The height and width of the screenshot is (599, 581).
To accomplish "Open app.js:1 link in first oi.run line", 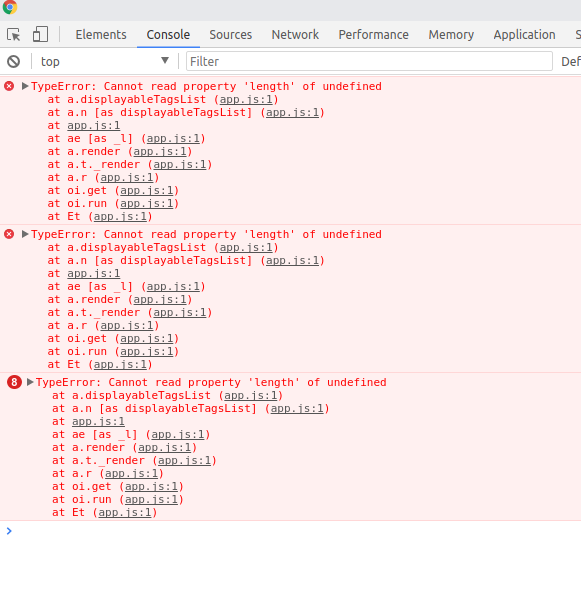I will [x=147, y=203].
